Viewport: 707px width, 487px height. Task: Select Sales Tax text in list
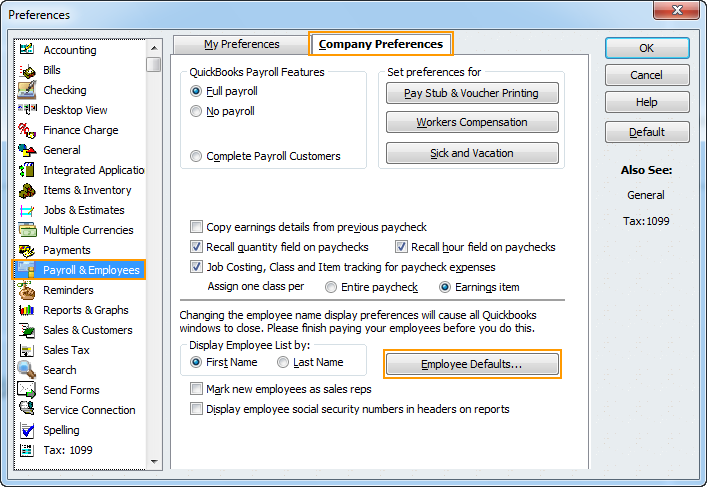coord(66,350)
